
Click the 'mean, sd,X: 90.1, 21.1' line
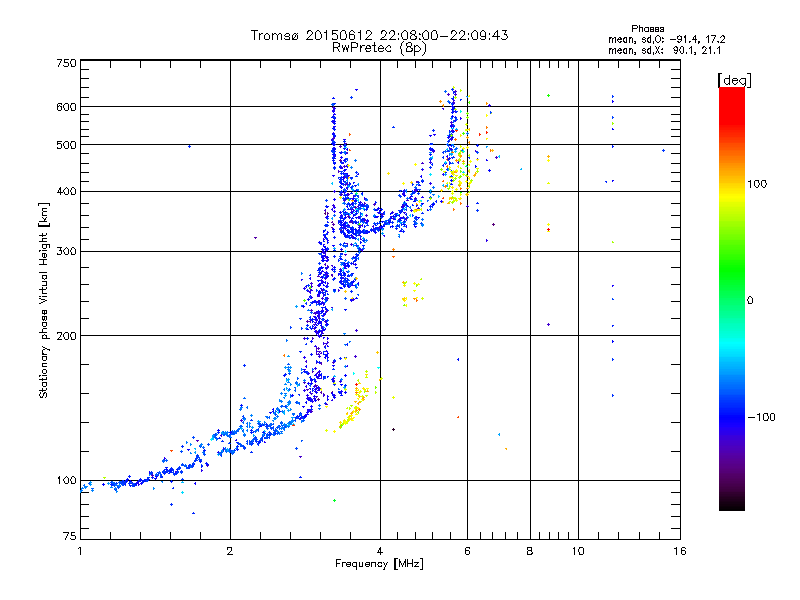click(x=664, y=50)
